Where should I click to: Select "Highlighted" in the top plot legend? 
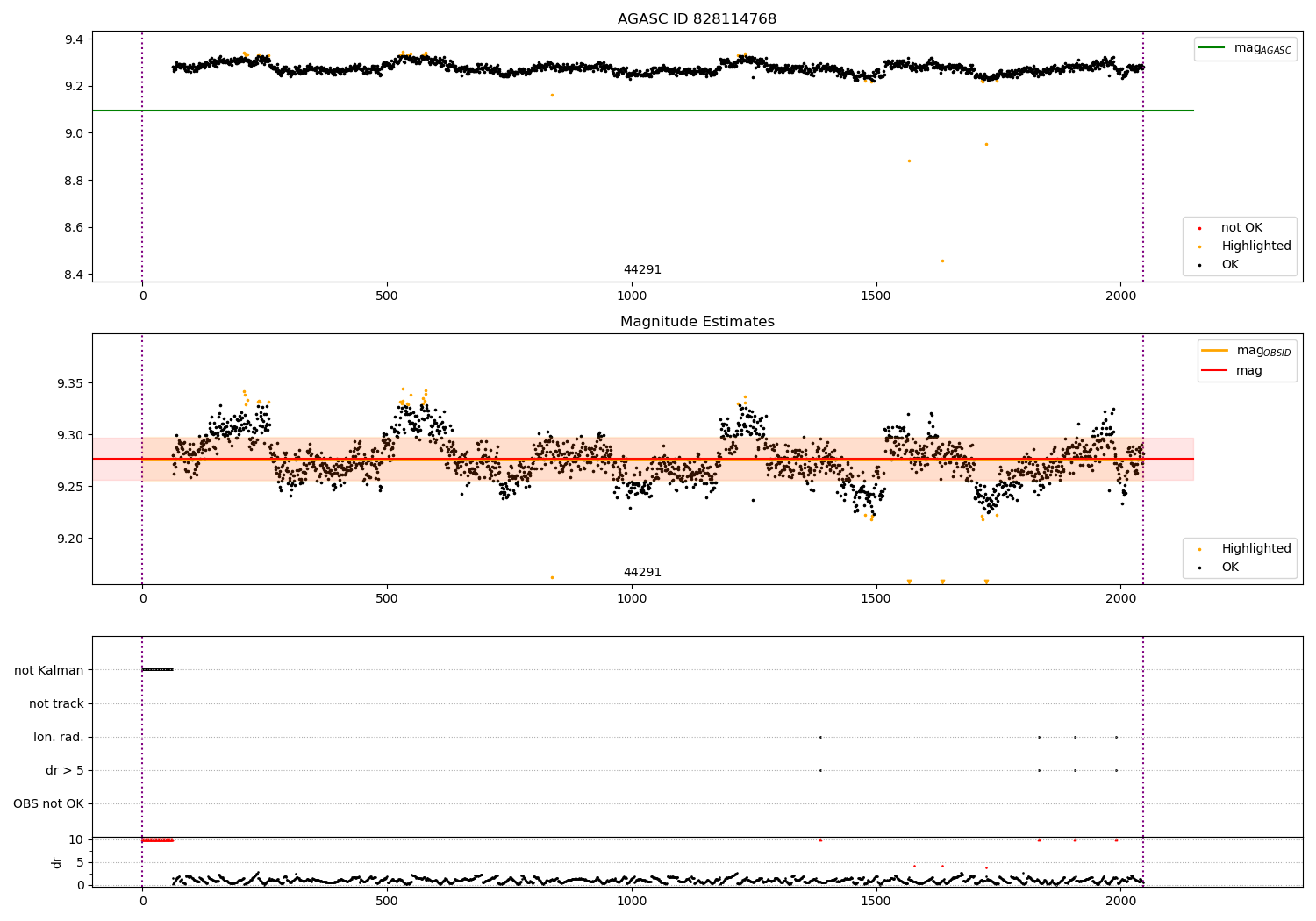1256,246
